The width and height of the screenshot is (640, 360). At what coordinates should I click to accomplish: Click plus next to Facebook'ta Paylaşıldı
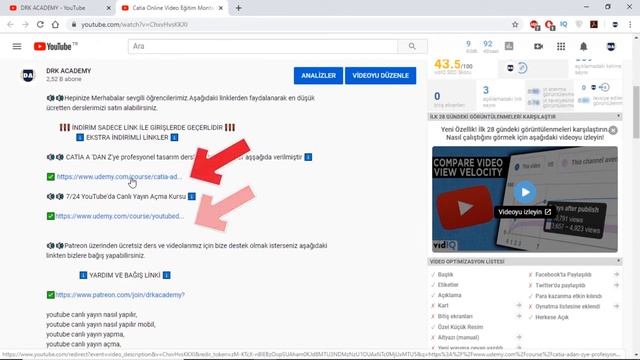click(x=616, y=274)
